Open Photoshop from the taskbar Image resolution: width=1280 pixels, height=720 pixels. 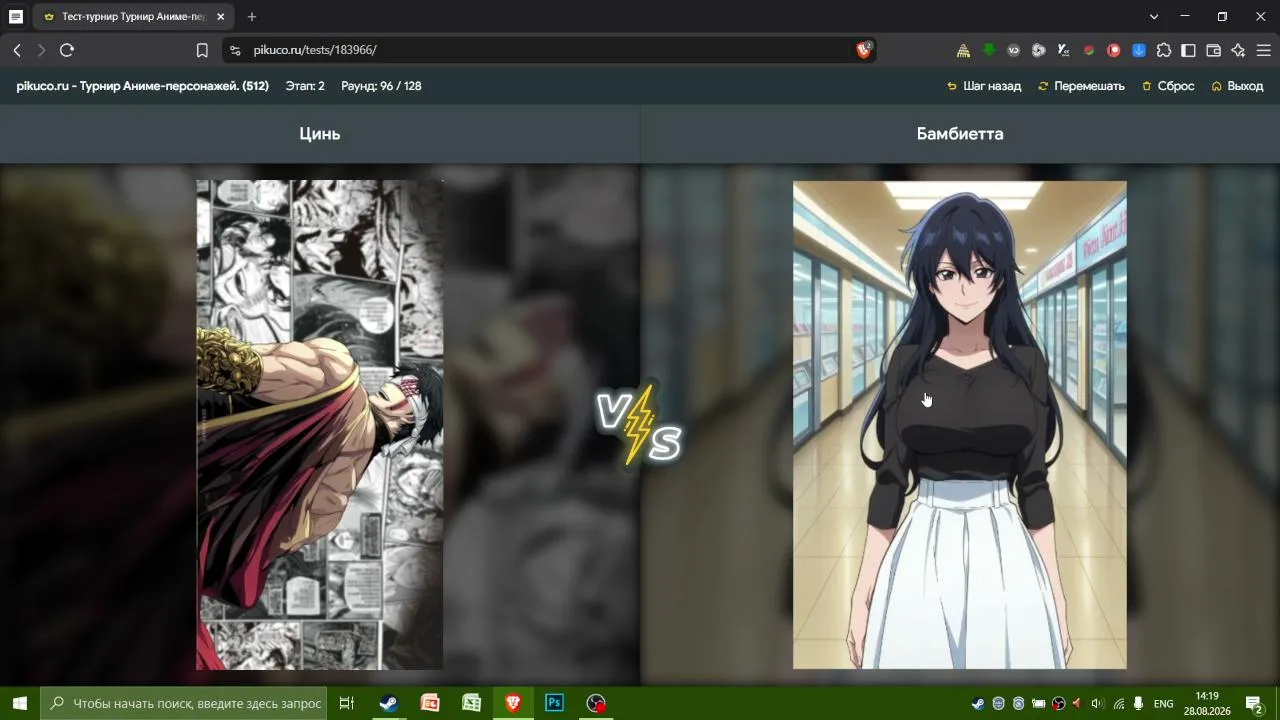click(x=554, y=703)
